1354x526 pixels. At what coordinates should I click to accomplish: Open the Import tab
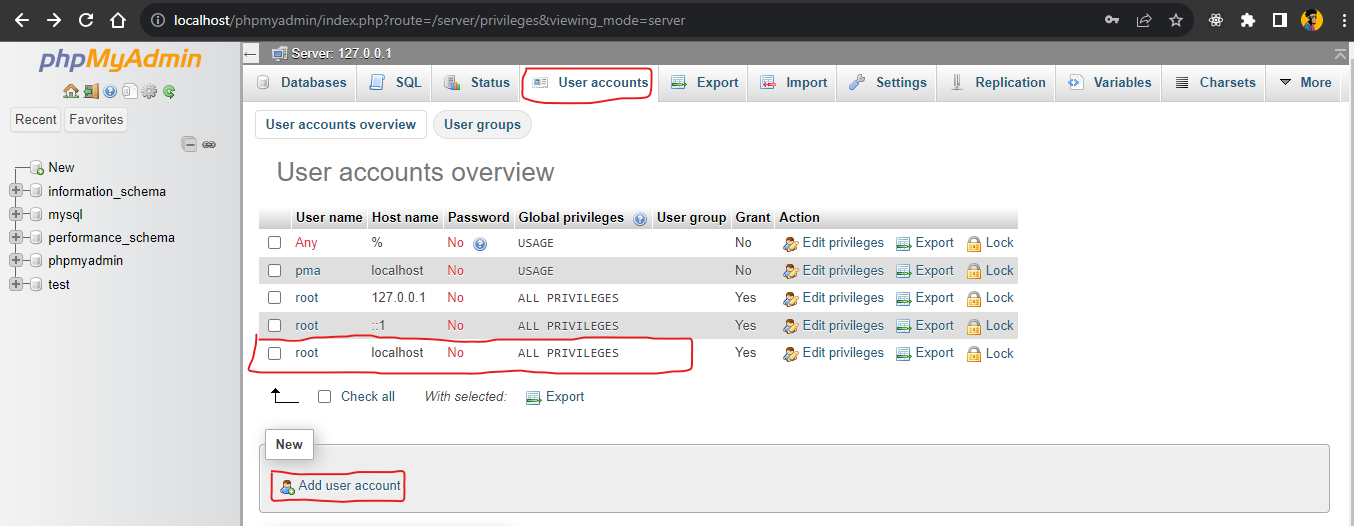(x=794, y=83)
